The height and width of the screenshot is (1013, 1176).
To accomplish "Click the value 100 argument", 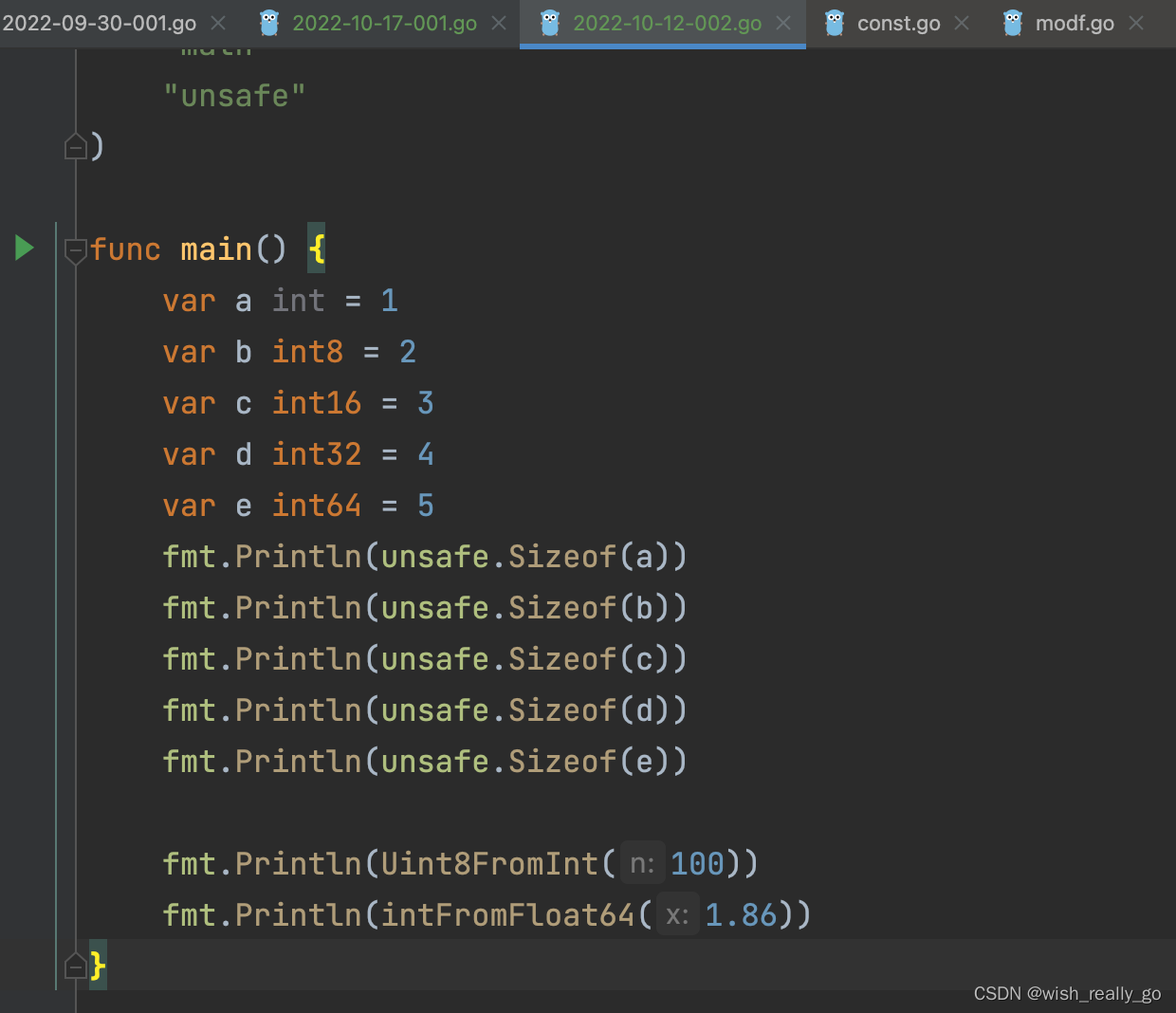I will 697,864.
